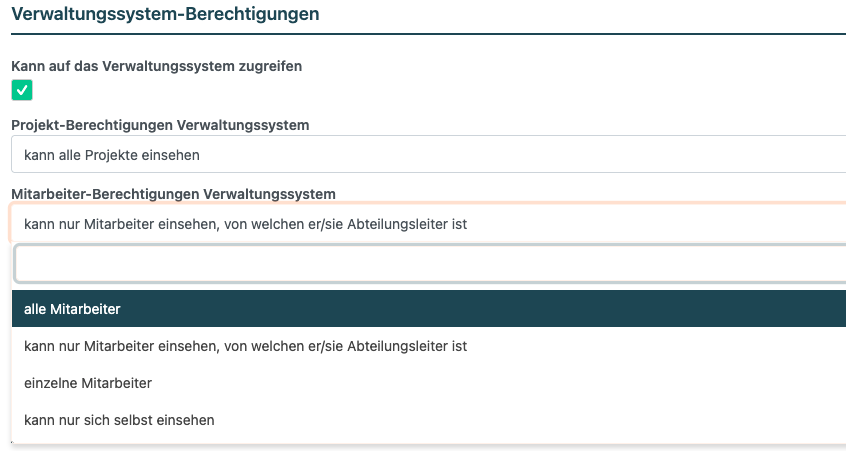Click the 'Verwaltungssystem-Berechtigungen' section heading

point(165,14)
